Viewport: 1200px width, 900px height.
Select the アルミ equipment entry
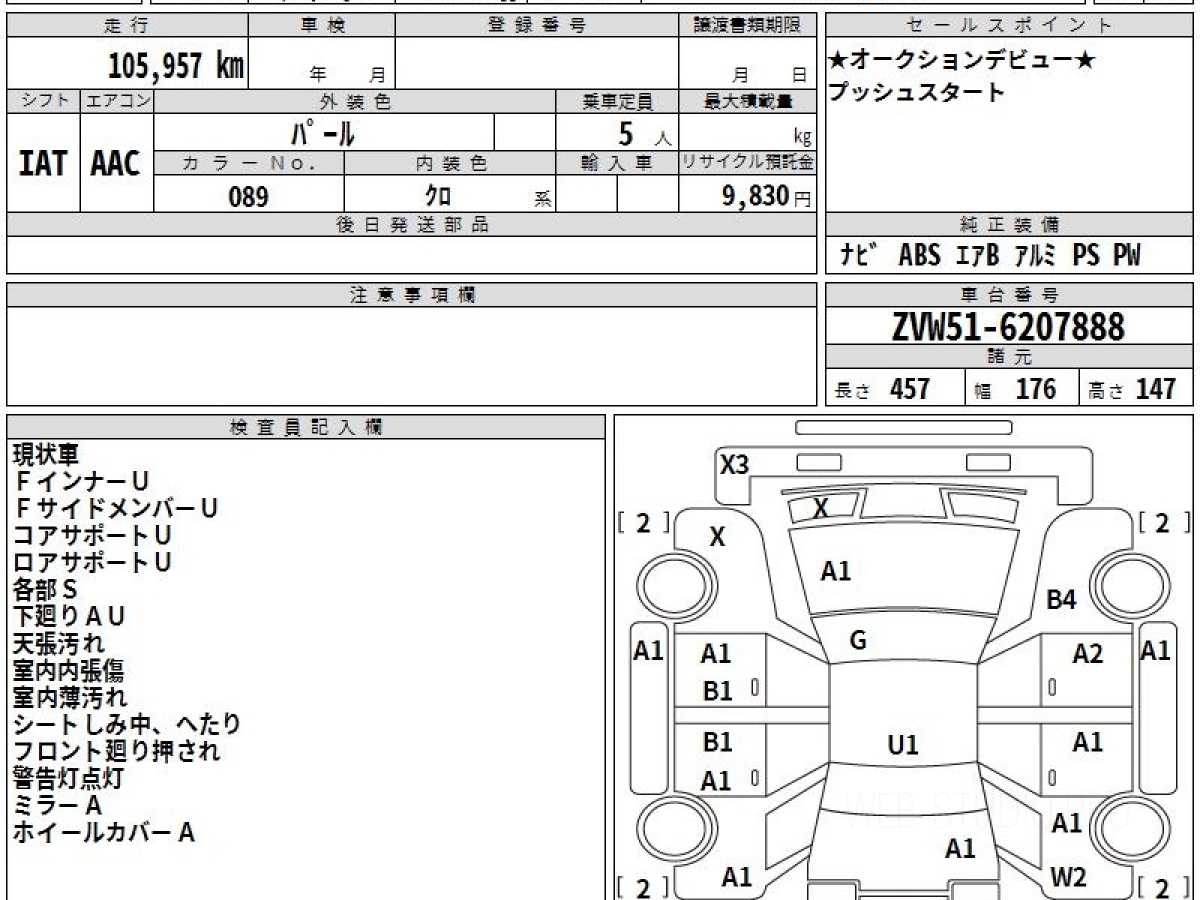coord(1037,256)
